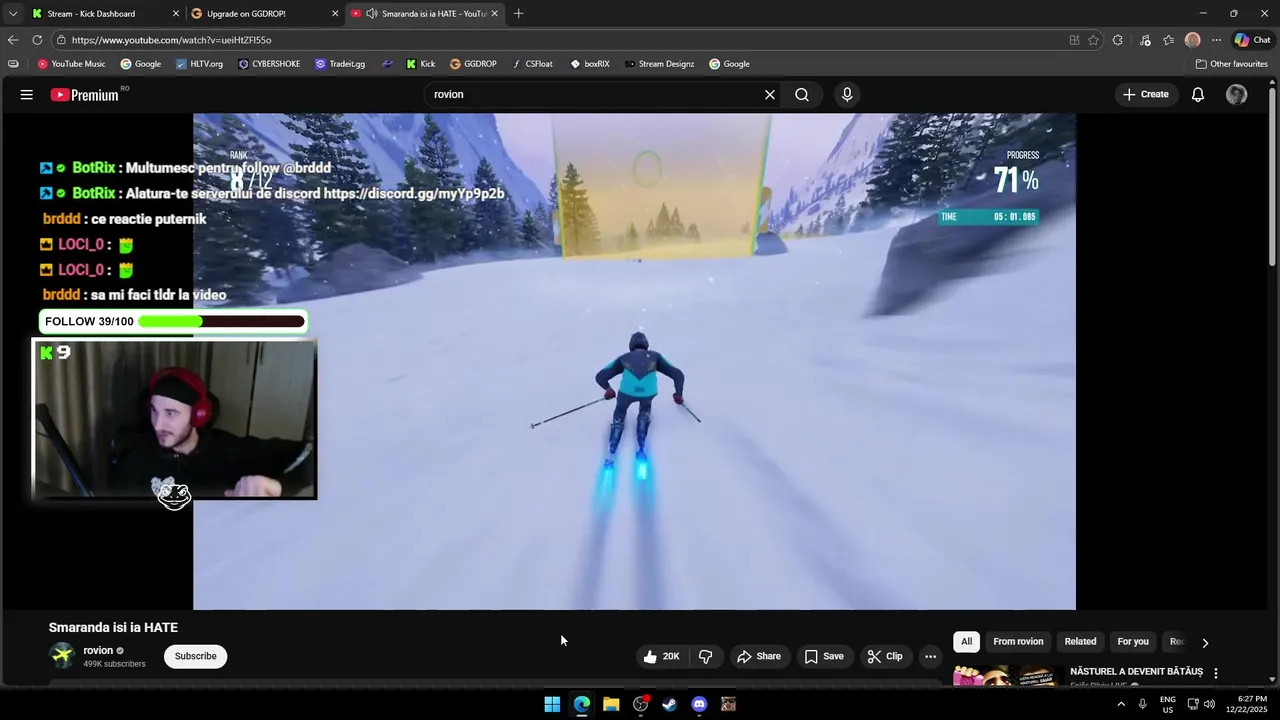Click the magnifier search button
This screenshot has height=720, width=1280.
point(802,94)
